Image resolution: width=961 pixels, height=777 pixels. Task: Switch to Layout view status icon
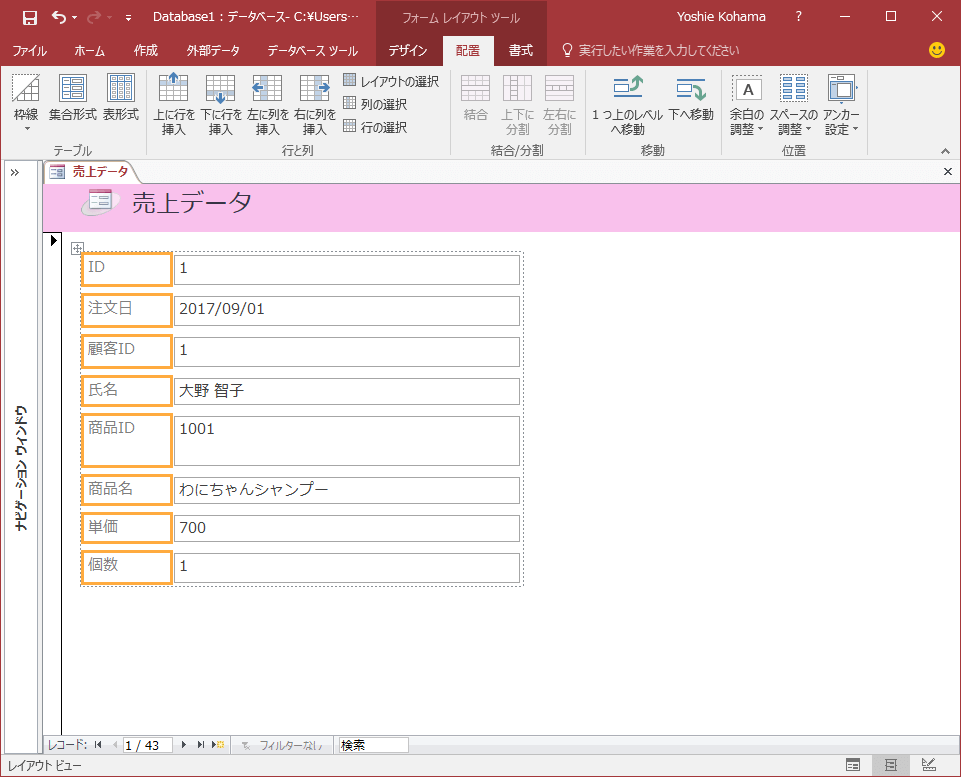pyautogui.click(x=891, y=765)
